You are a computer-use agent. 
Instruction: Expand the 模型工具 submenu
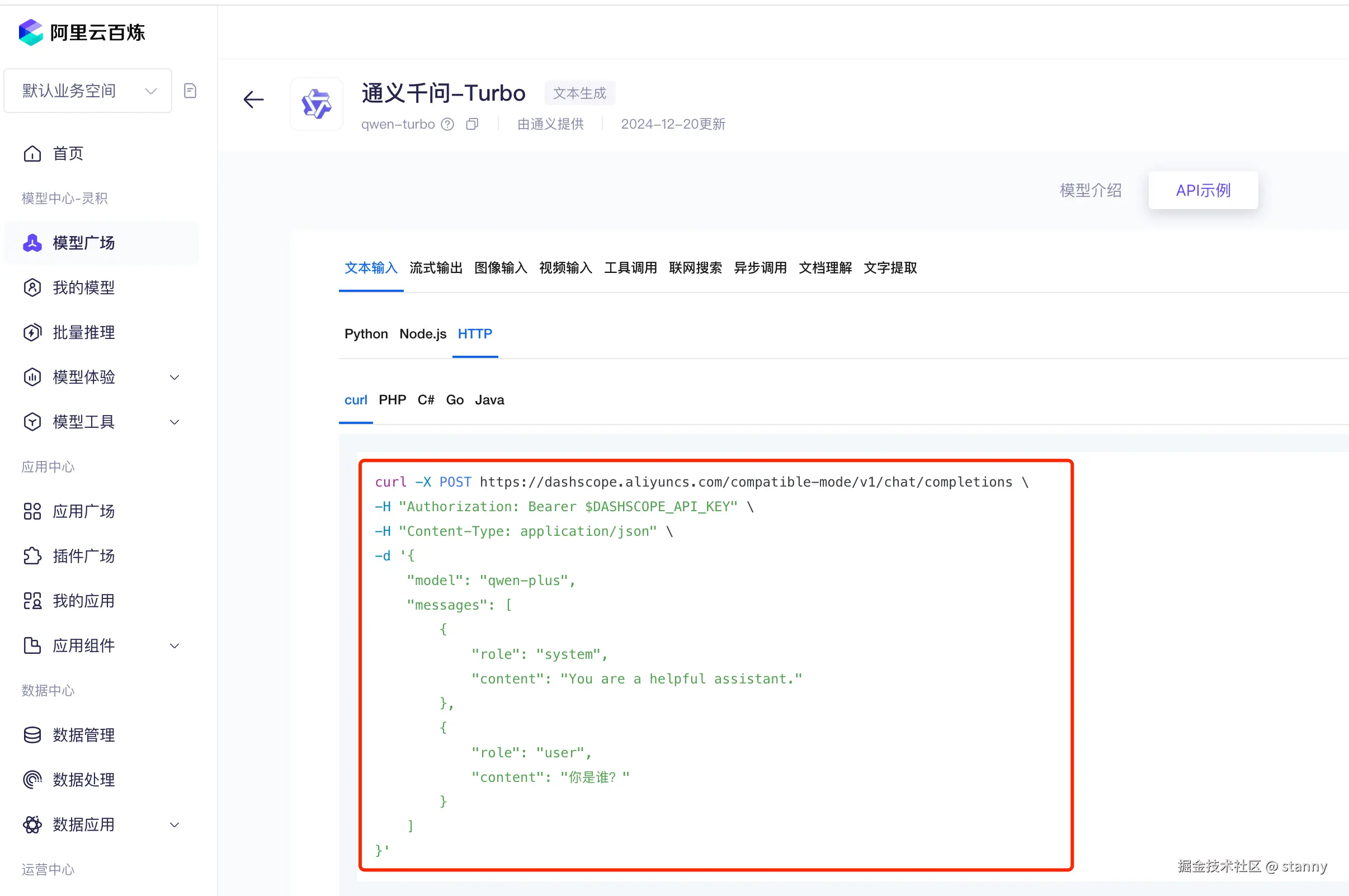[175, 422]
